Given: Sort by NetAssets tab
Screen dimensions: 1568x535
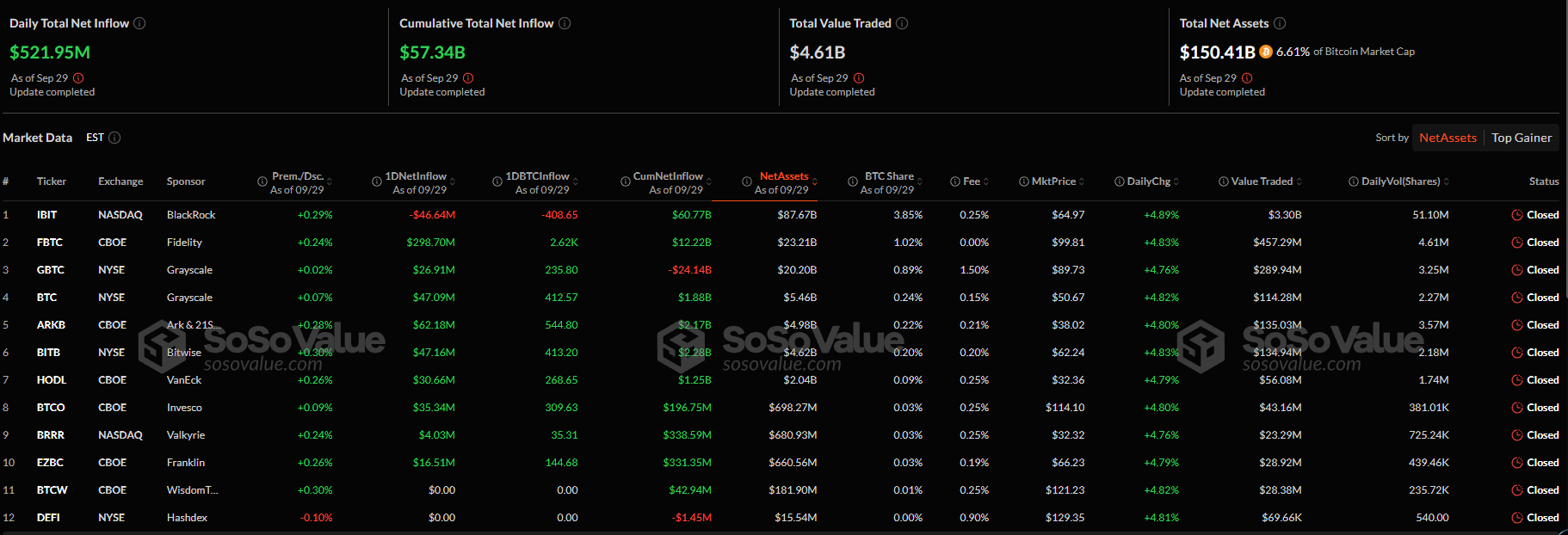Looking at the screenshot, I should 1448,138.
